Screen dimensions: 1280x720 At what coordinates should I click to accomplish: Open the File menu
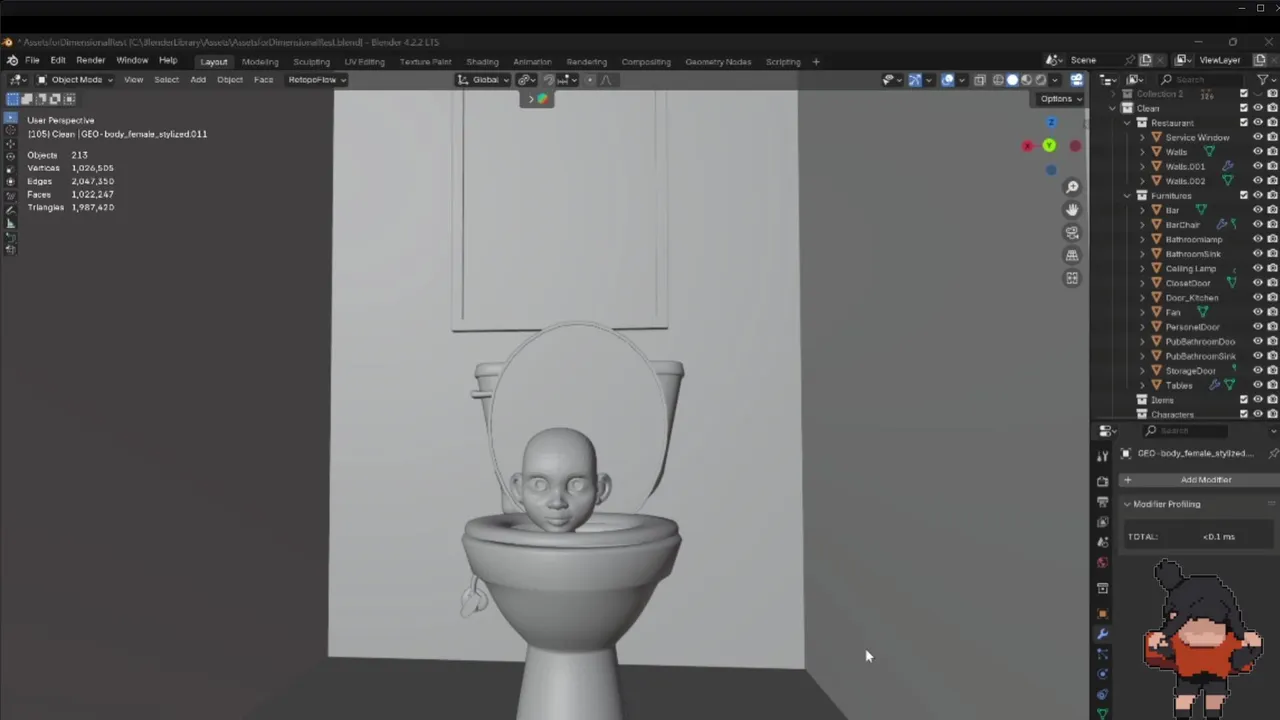(x=33, y=60)
